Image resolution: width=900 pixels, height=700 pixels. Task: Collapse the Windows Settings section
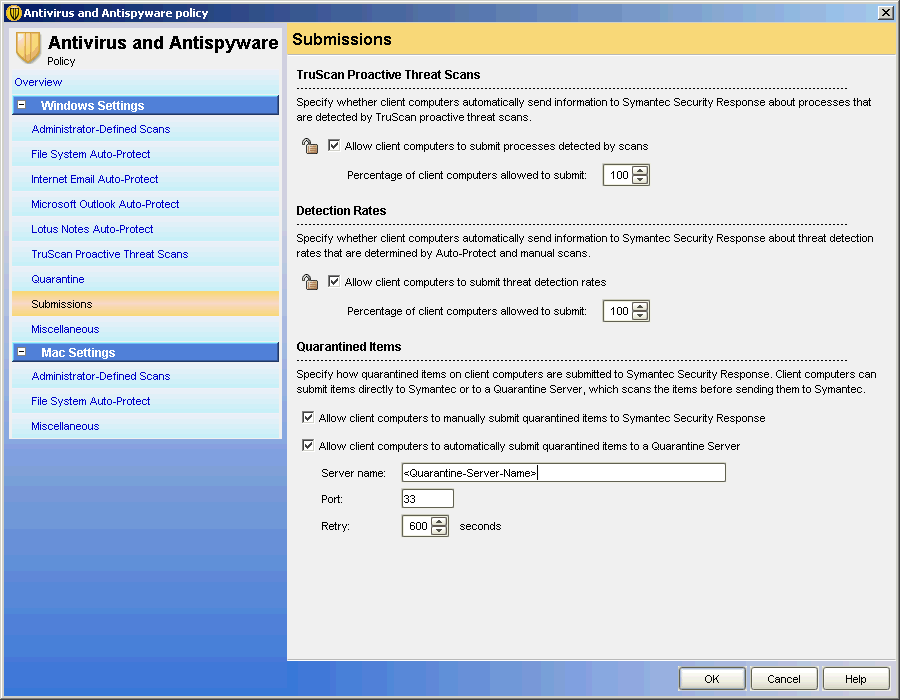pos(22,106)
